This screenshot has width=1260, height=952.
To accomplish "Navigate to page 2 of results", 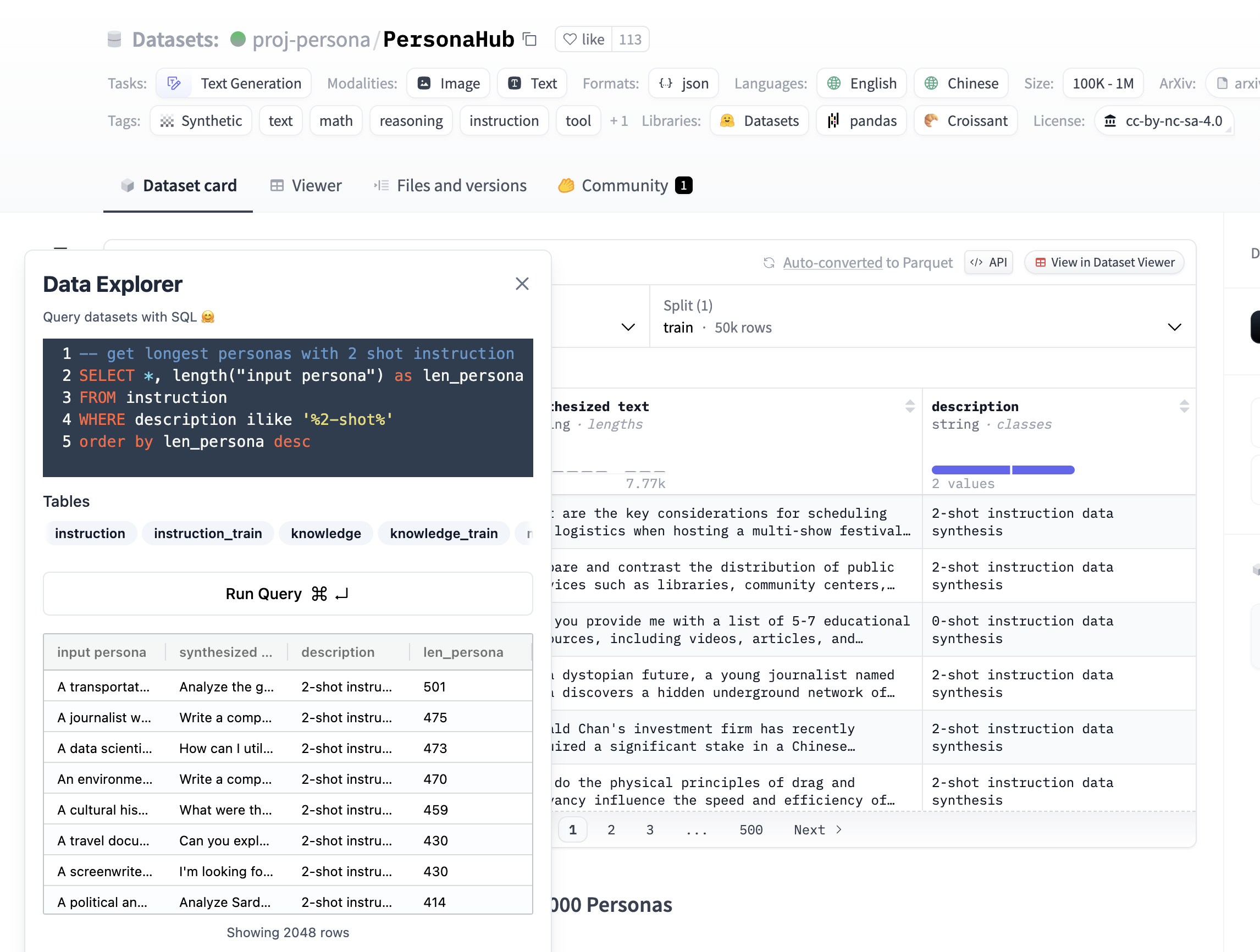I will pos(611,829).
